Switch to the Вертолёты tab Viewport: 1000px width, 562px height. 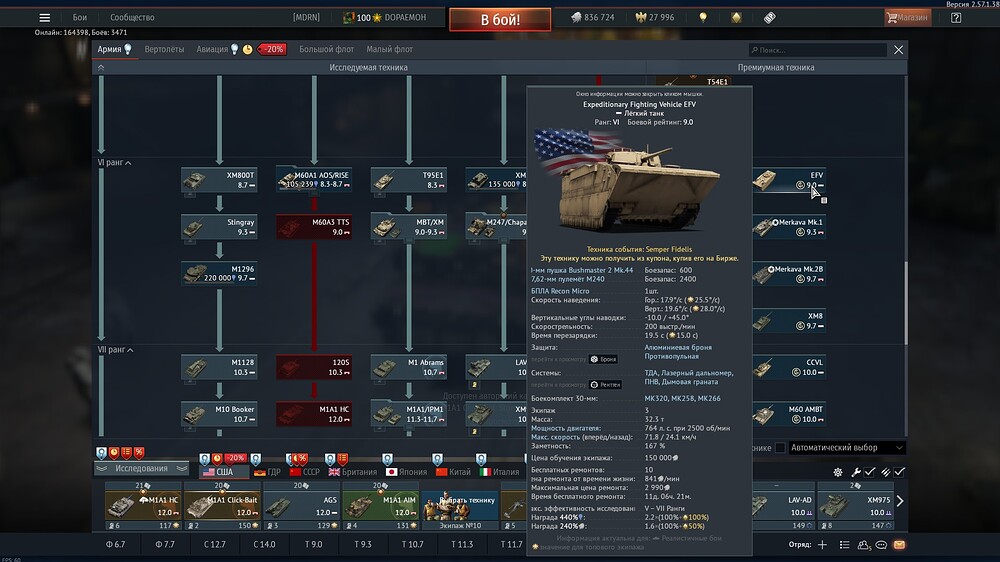click(x=164, y=49)
